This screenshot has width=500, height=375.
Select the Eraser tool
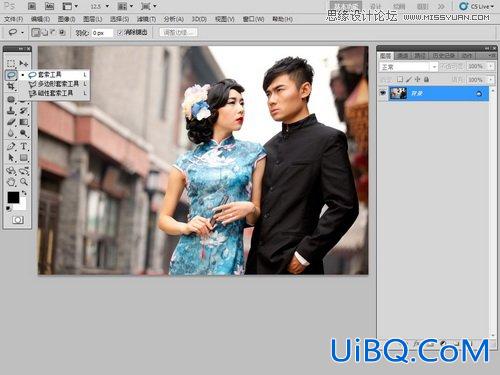[x=11, y=122]
